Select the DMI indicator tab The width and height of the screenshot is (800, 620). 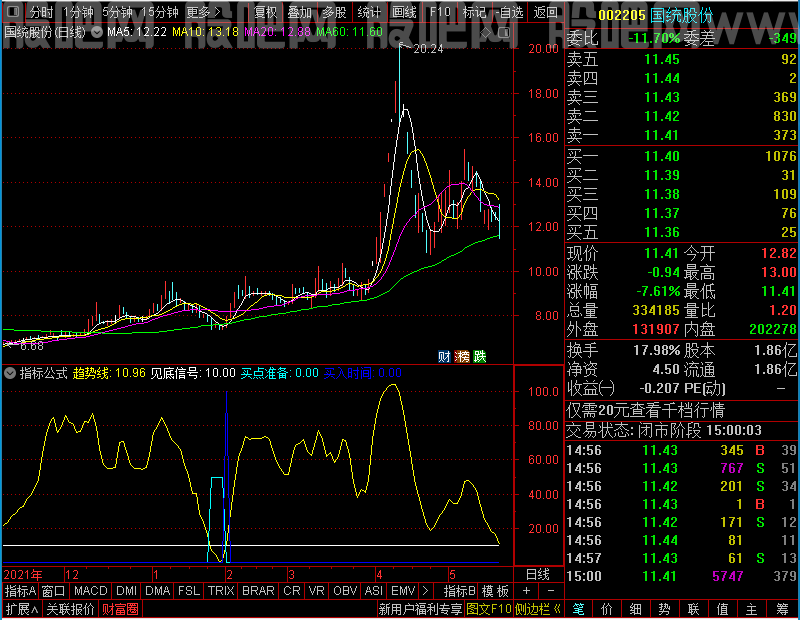pos(126,591)
